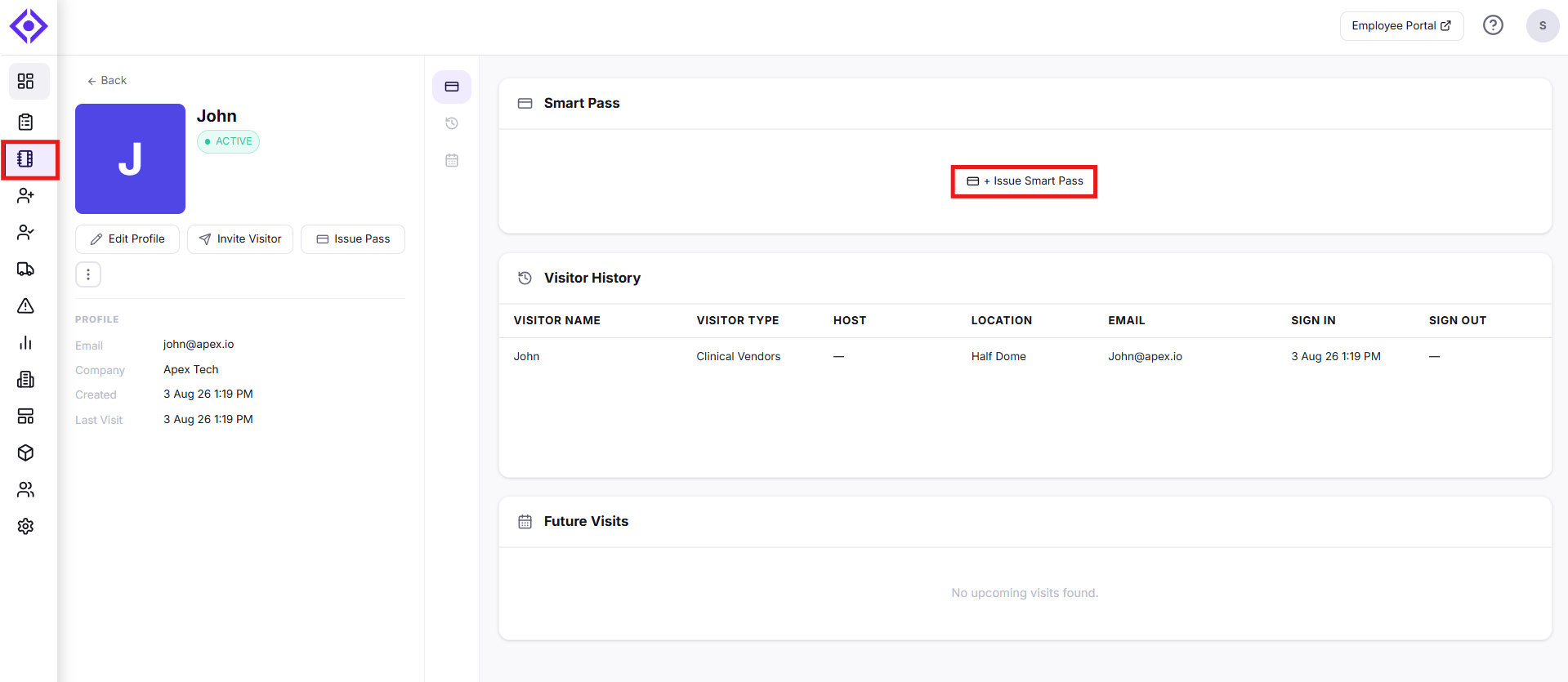Open the Employee Portal link

pyautogui.click(x=1401, y=26)
